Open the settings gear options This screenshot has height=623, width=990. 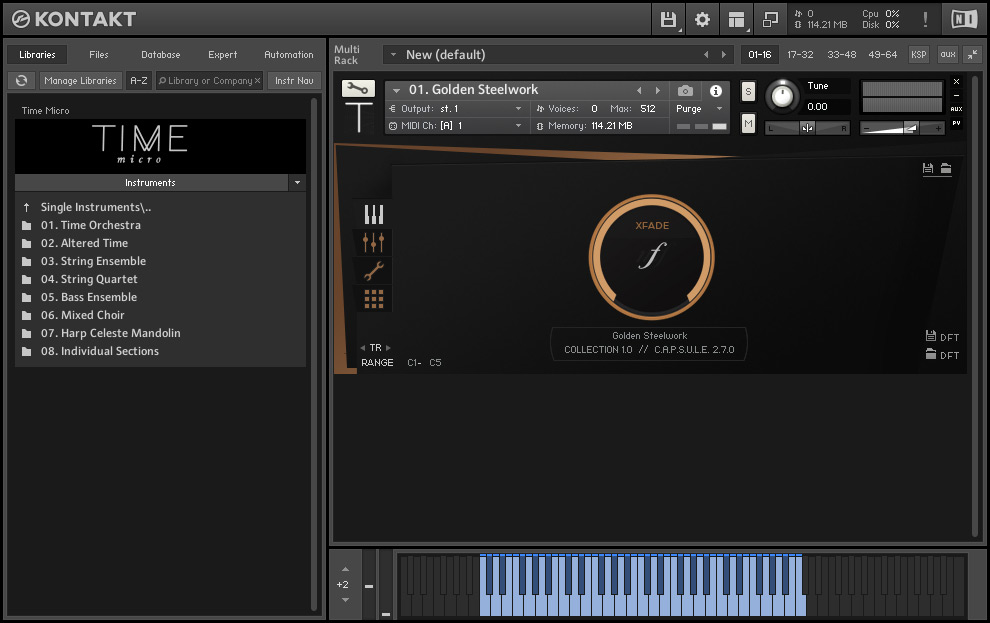point(702,19)
